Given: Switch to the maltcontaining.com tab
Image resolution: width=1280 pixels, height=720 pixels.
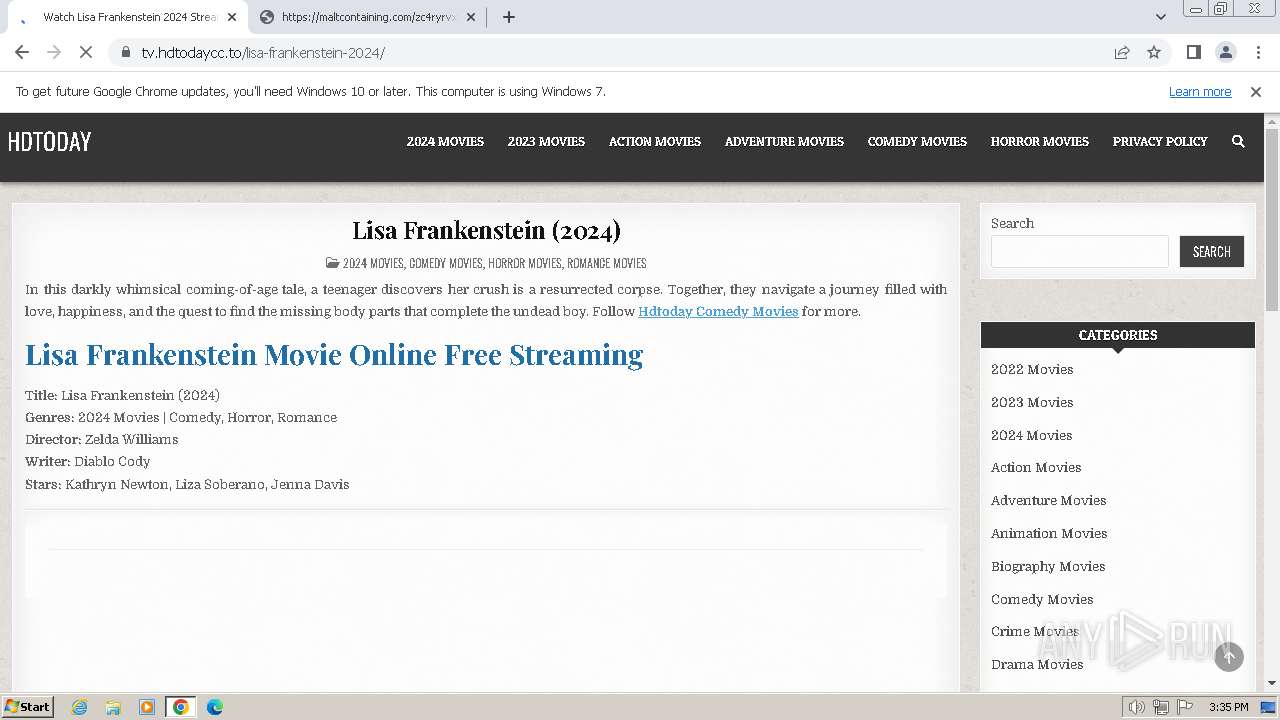Looking at the screenshot, I should click(x=368, y=17).
